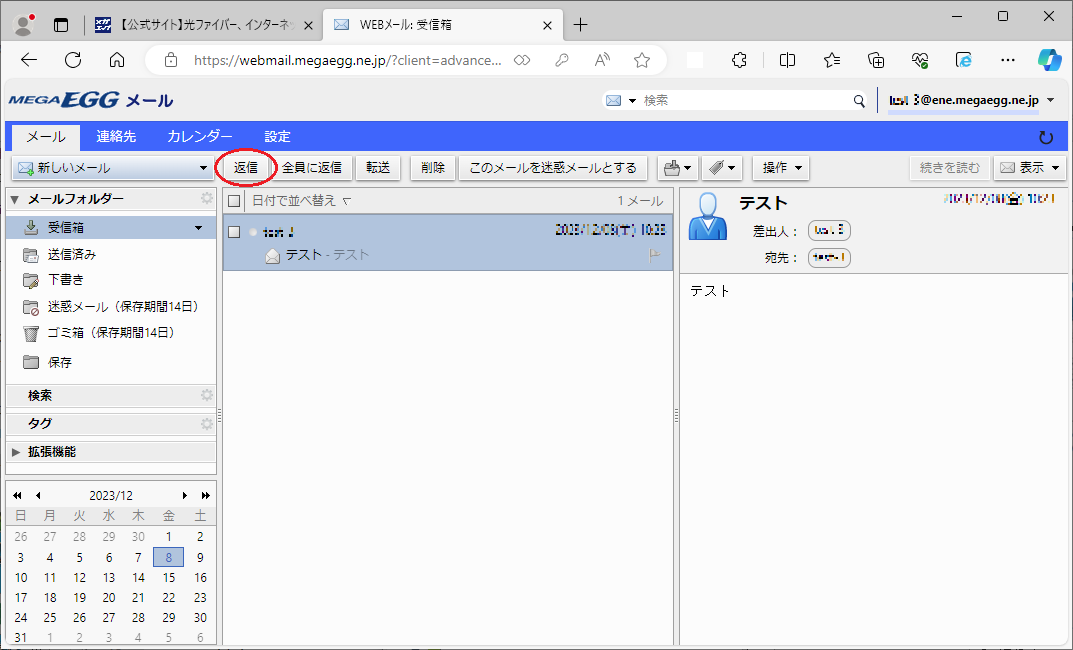The image size is (1073, 650).
Task: Click the refresh icon in blue tab bar
Action: click(x=1046, y=137)
